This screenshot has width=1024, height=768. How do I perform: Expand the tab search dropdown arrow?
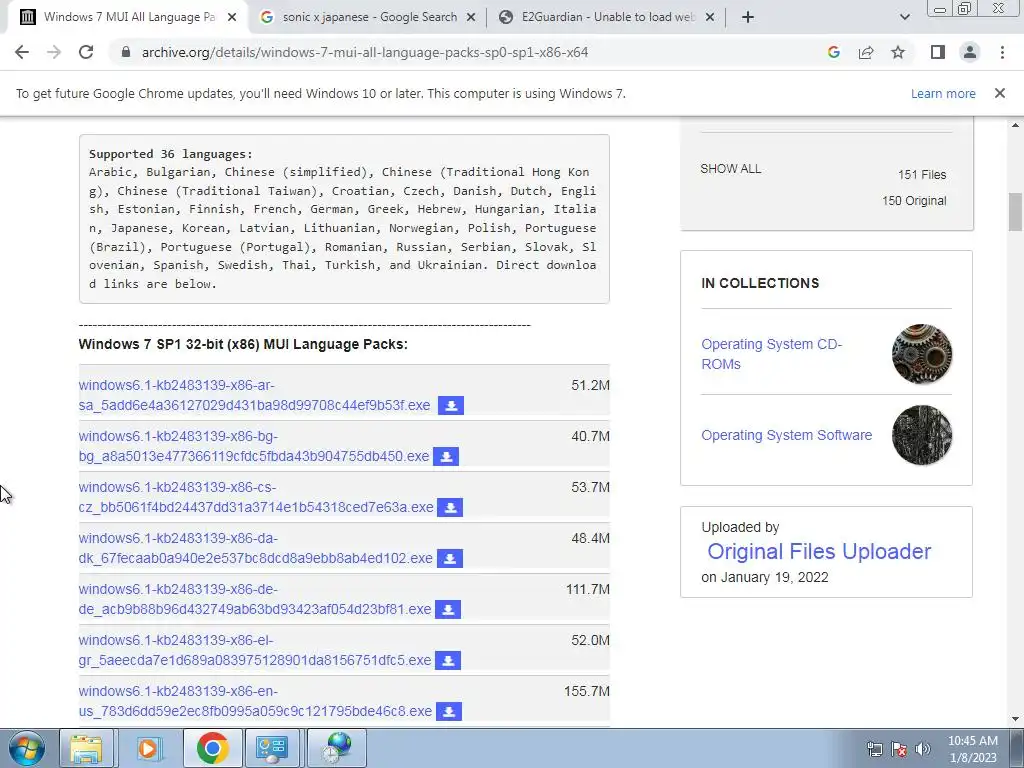tap(904, 18)
